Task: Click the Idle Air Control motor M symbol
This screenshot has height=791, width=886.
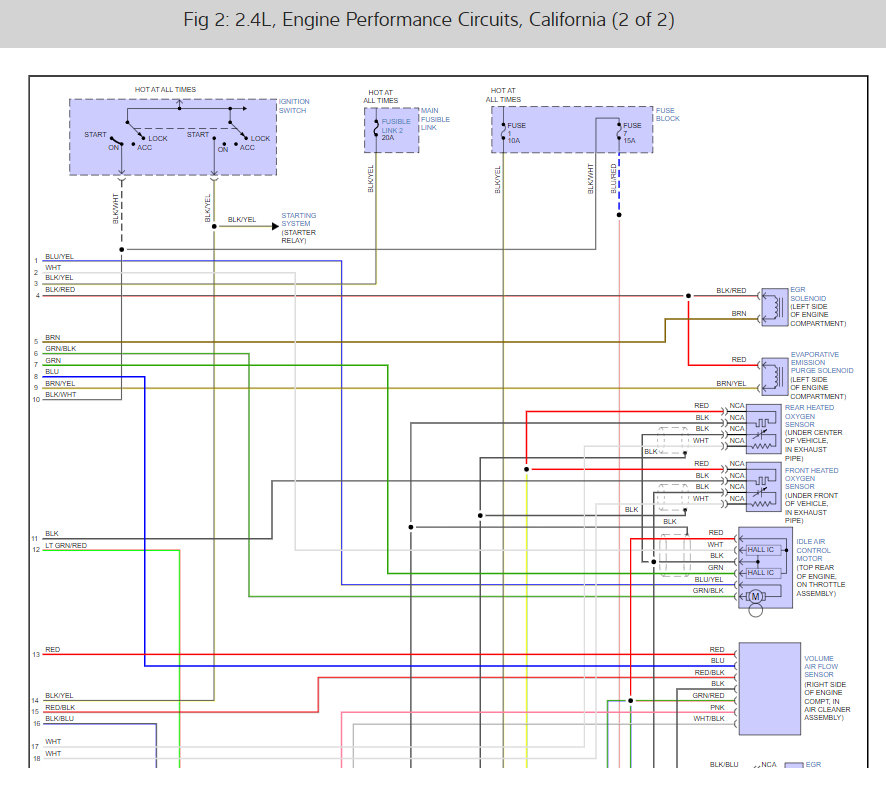Action: click(755, 596)
